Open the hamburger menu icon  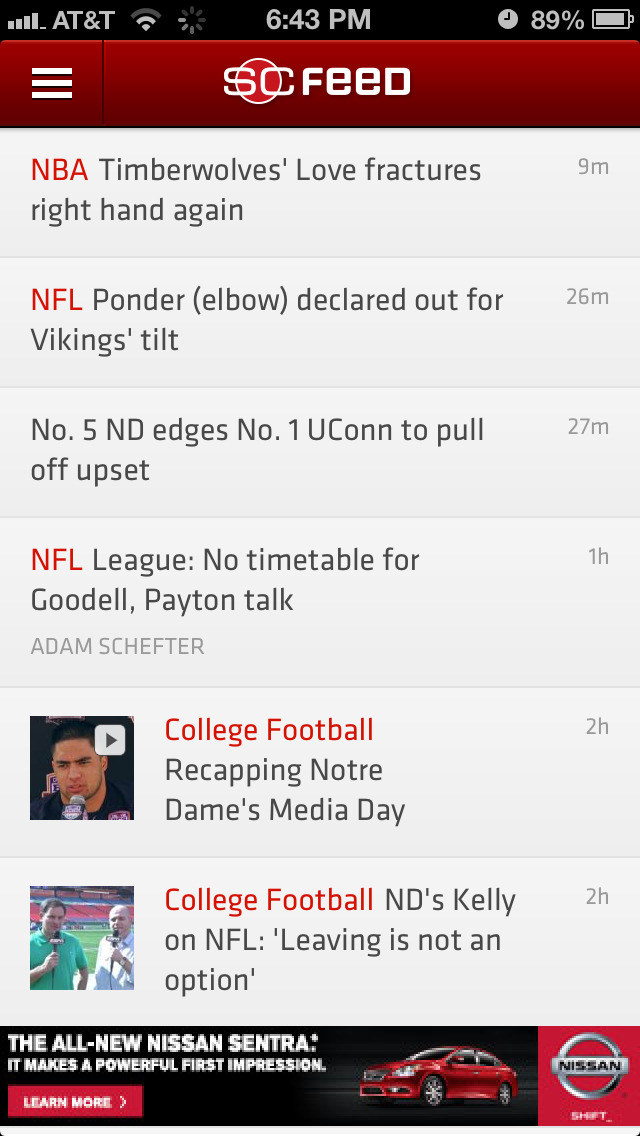click(x=52, y=83)
